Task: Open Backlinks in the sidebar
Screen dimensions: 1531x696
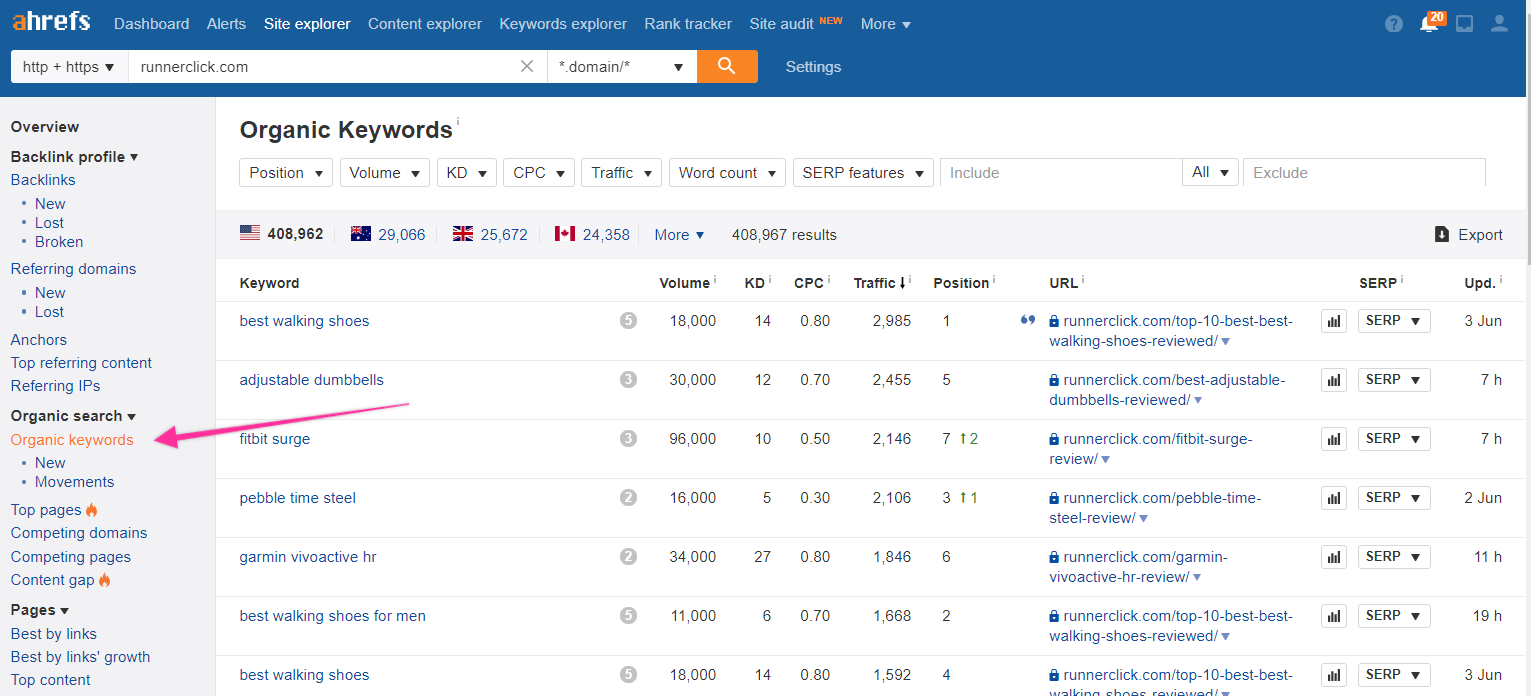Action: click(x=43, y=180)
